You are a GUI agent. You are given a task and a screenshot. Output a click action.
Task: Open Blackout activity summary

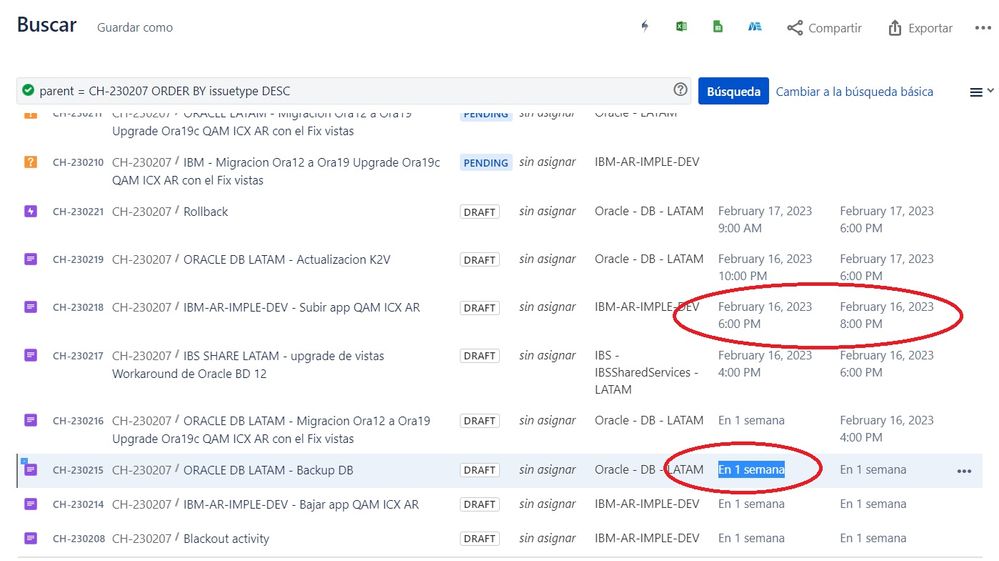coord(226,539)
